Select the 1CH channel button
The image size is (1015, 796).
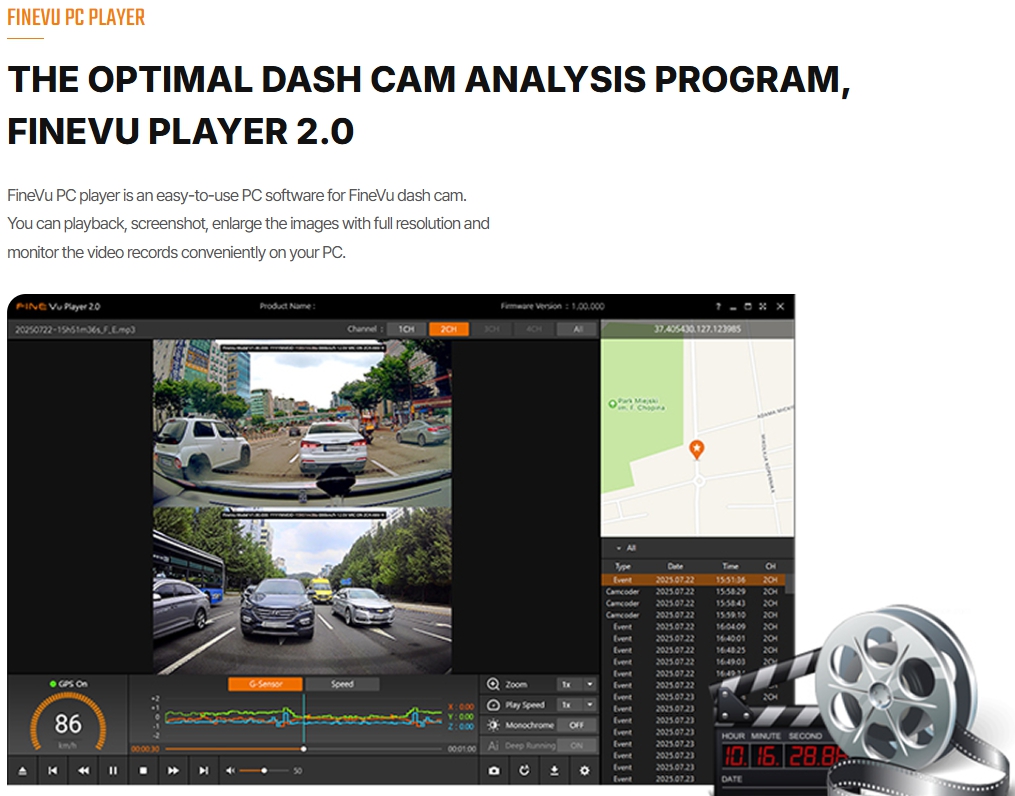(406, 329)
